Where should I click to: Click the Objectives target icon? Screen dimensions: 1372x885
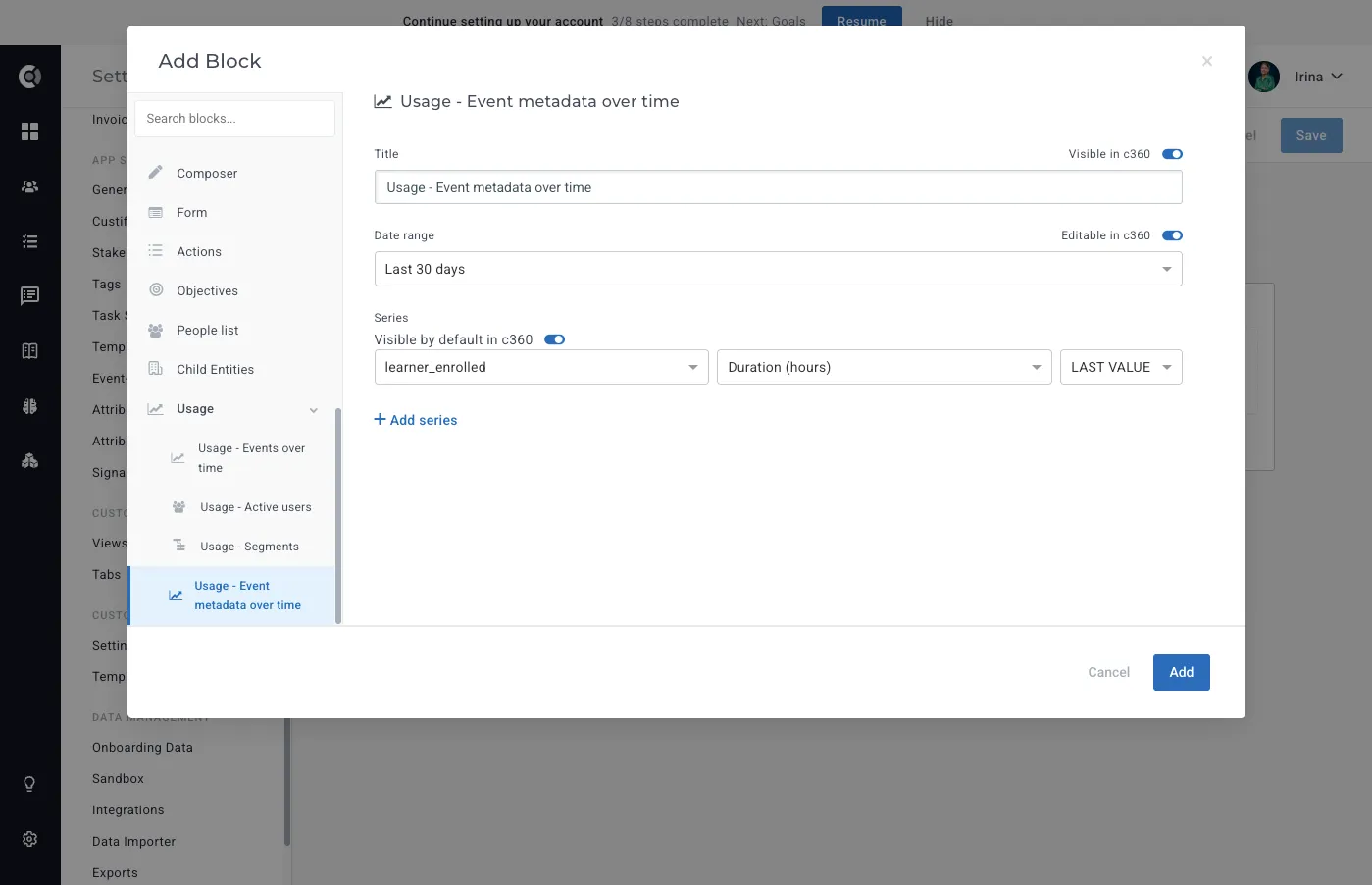click(x=155, y=290)
